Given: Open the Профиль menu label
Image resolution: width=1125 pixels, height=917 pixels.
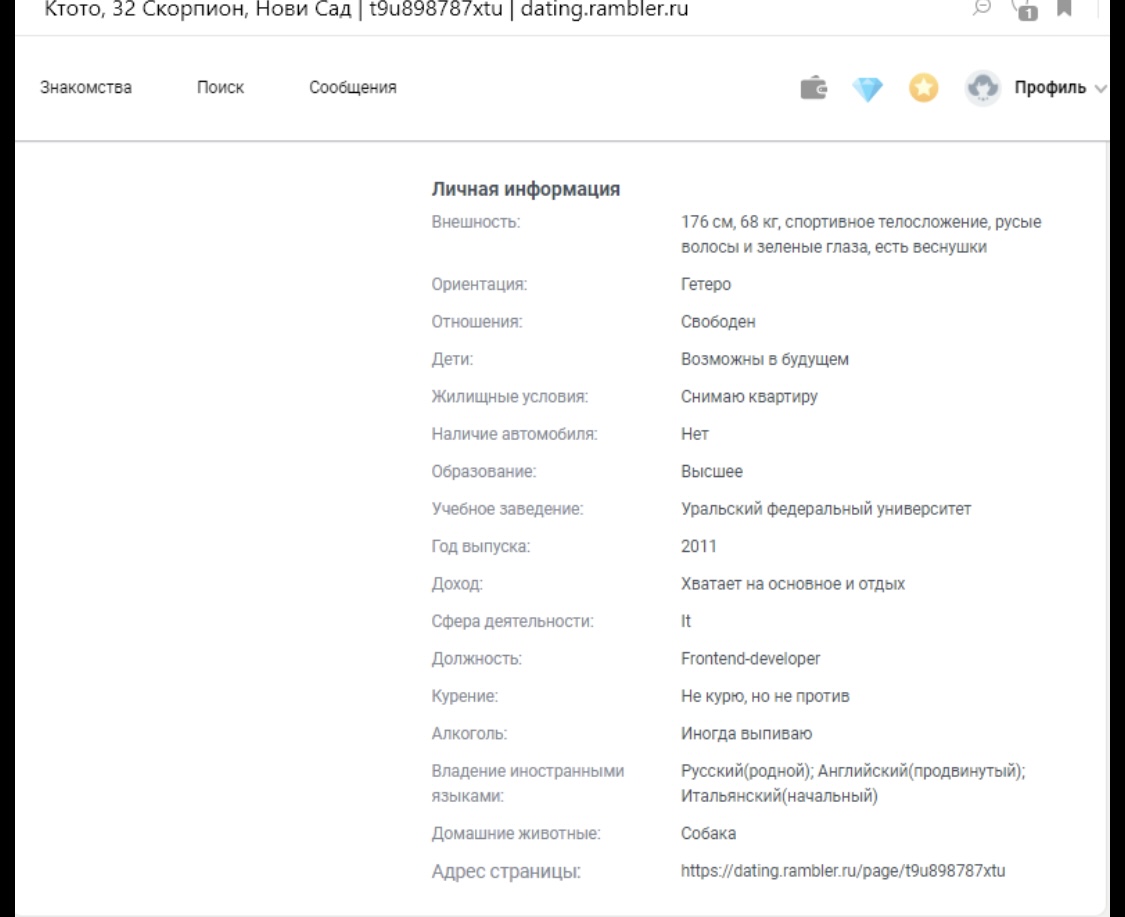Looking at the screenshot, I should [x=1049, y=88].
